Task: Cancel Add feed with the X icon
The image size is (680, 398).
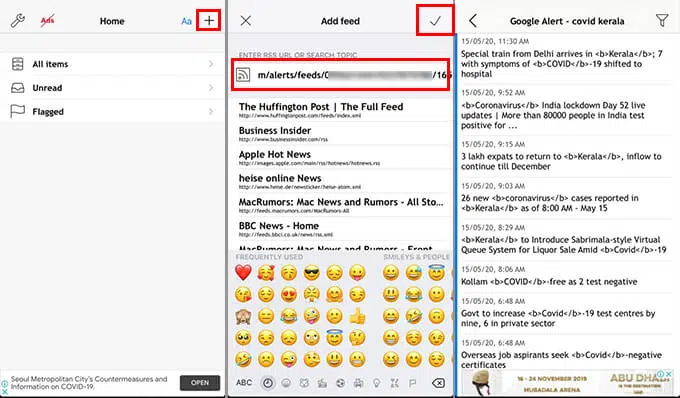Action: pyautogui.click(x=245, y=20)
